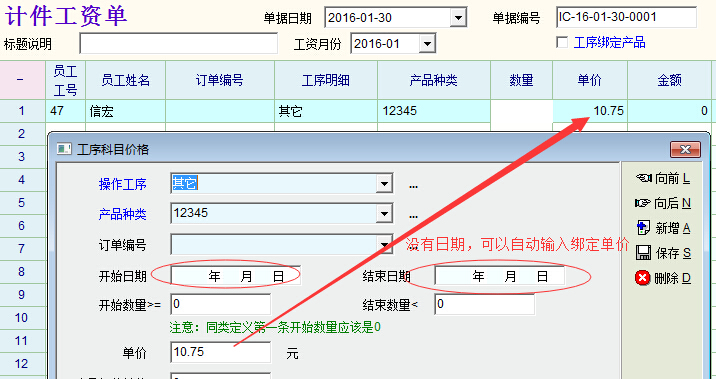The height and width of the screenshot is (379, 716).
Task: Select the 工序明细 column header
Action: pos(326,80)
